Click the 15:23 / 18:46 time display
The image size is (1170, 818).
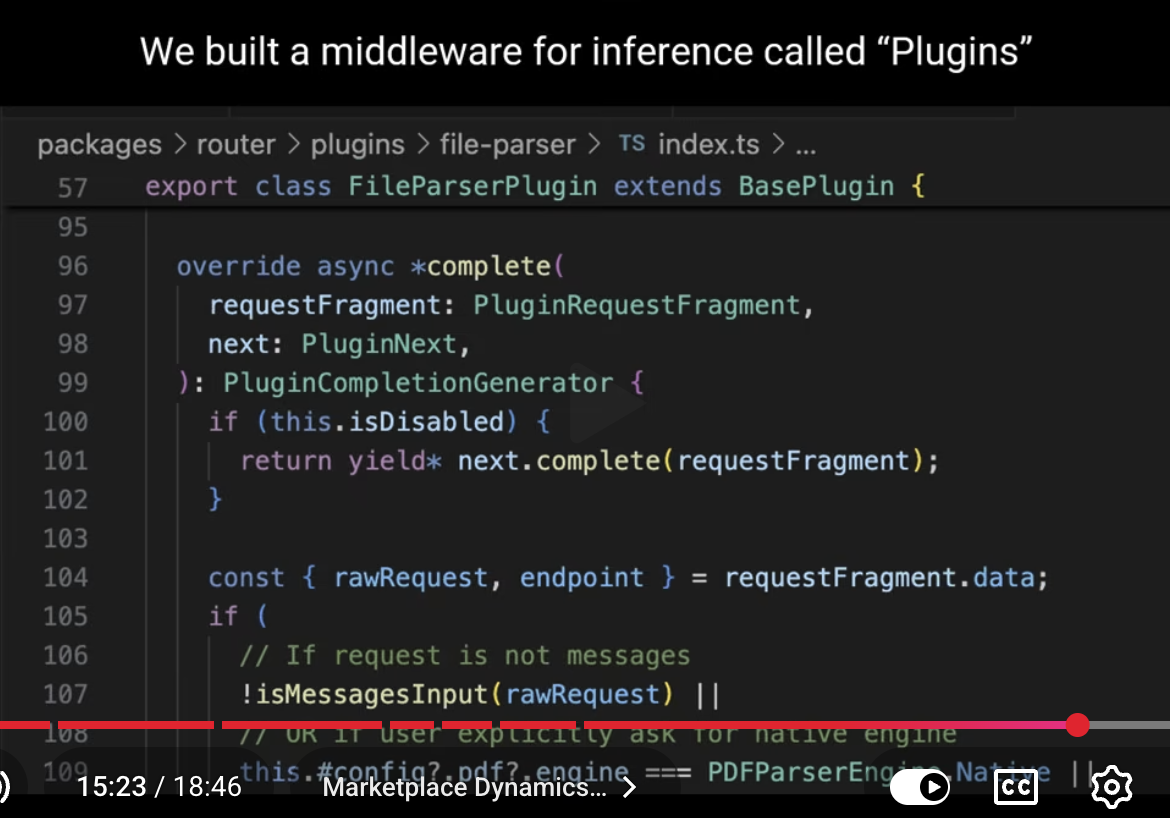(159, 787)
